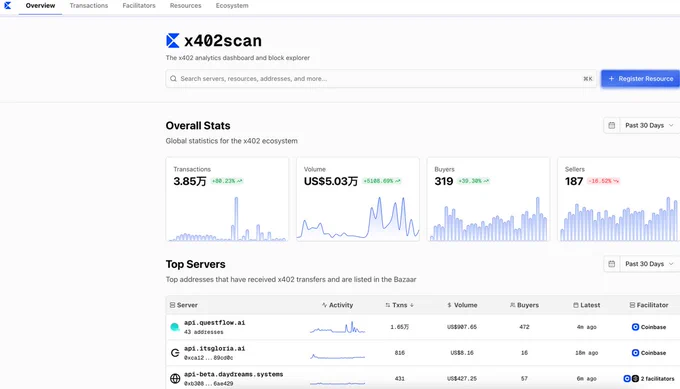Click the Coinbase icon in questflow row
Viewport: 680px width, 389px height.
point(635,327)
